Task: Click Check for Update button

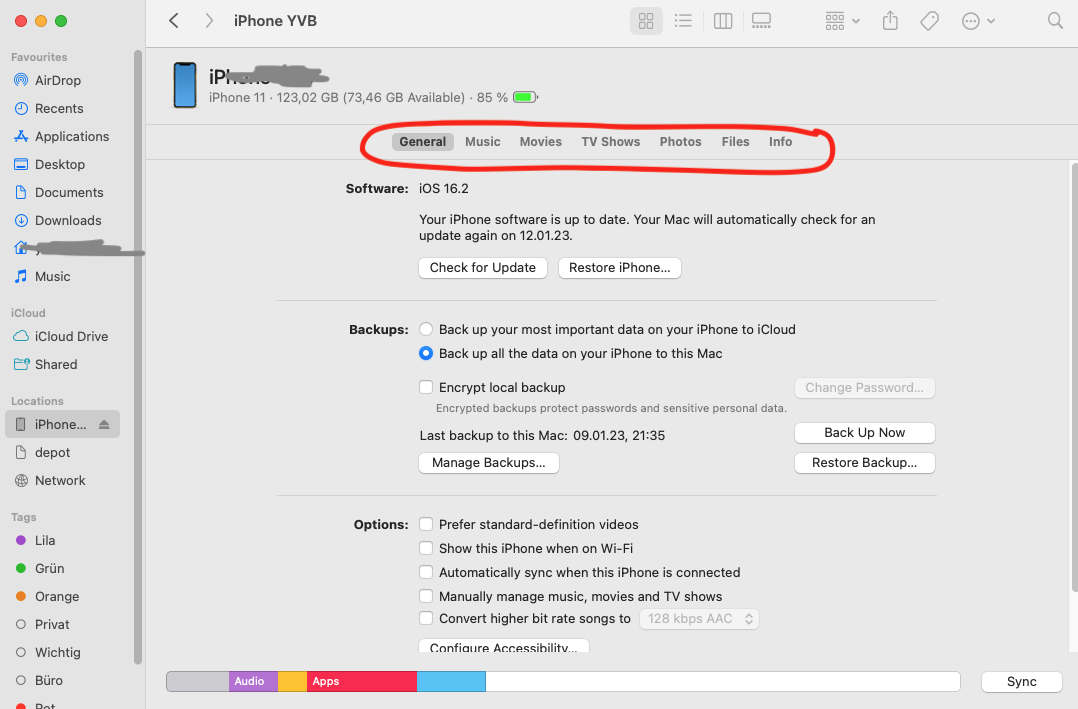Action: (x=483, y=268)
